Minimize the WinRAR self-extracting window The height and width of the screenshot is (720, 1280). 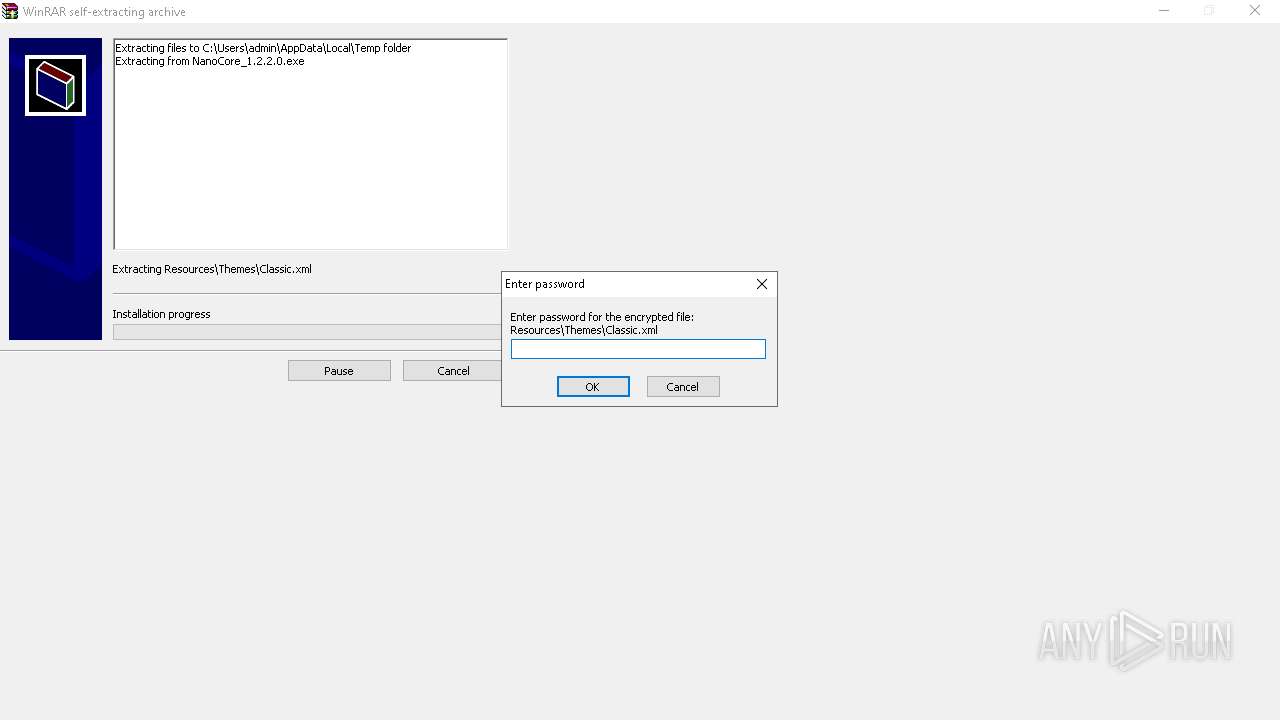coord(1164,11)
